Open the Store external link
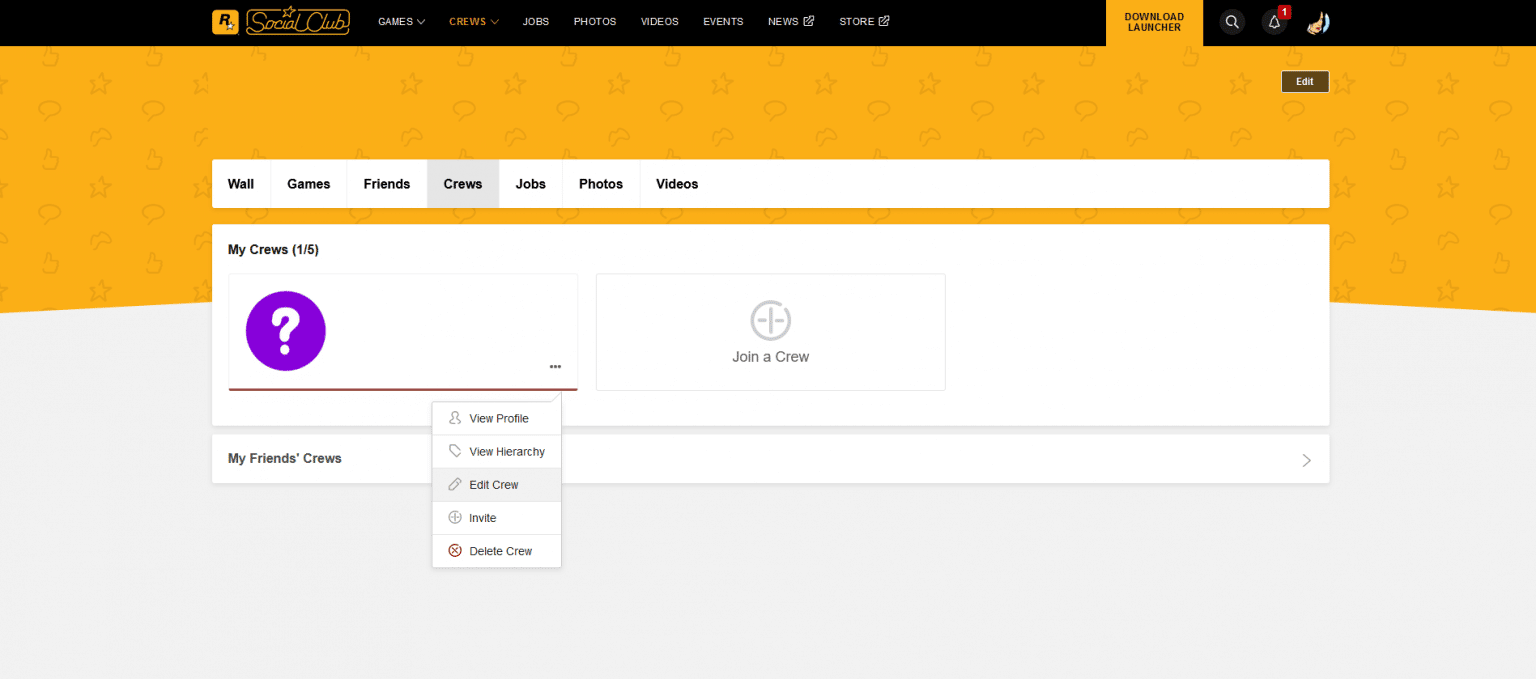This screenshot has width=1536, height=679. 863,22
